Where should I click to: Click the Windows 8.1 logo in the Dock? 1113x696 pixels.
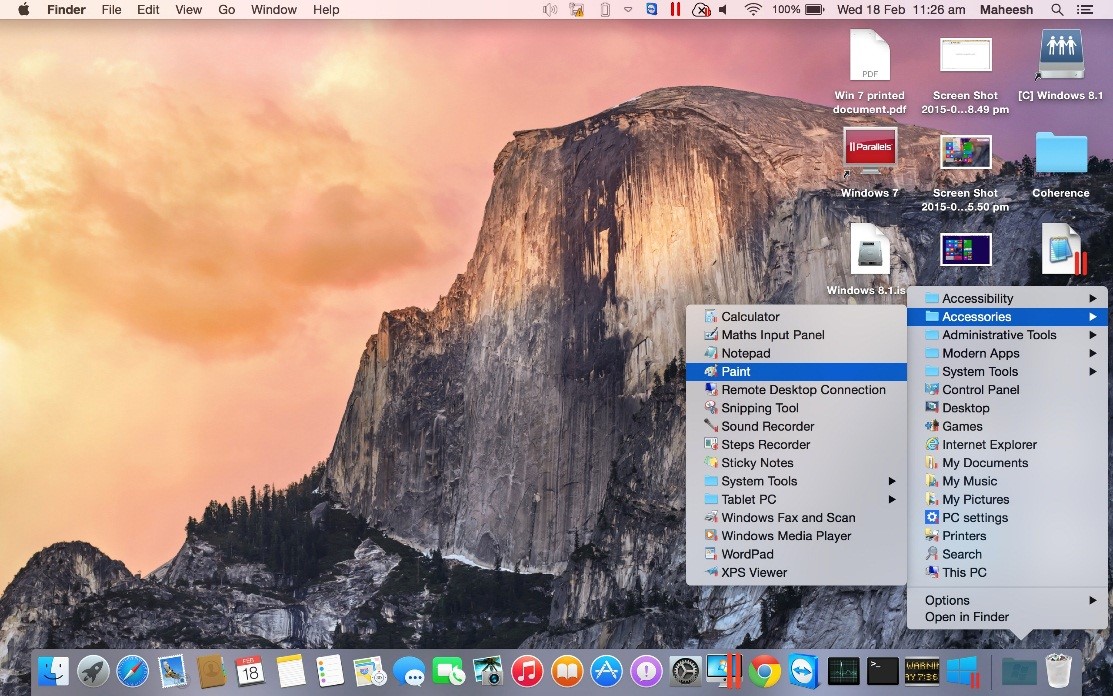coord(963,671)
